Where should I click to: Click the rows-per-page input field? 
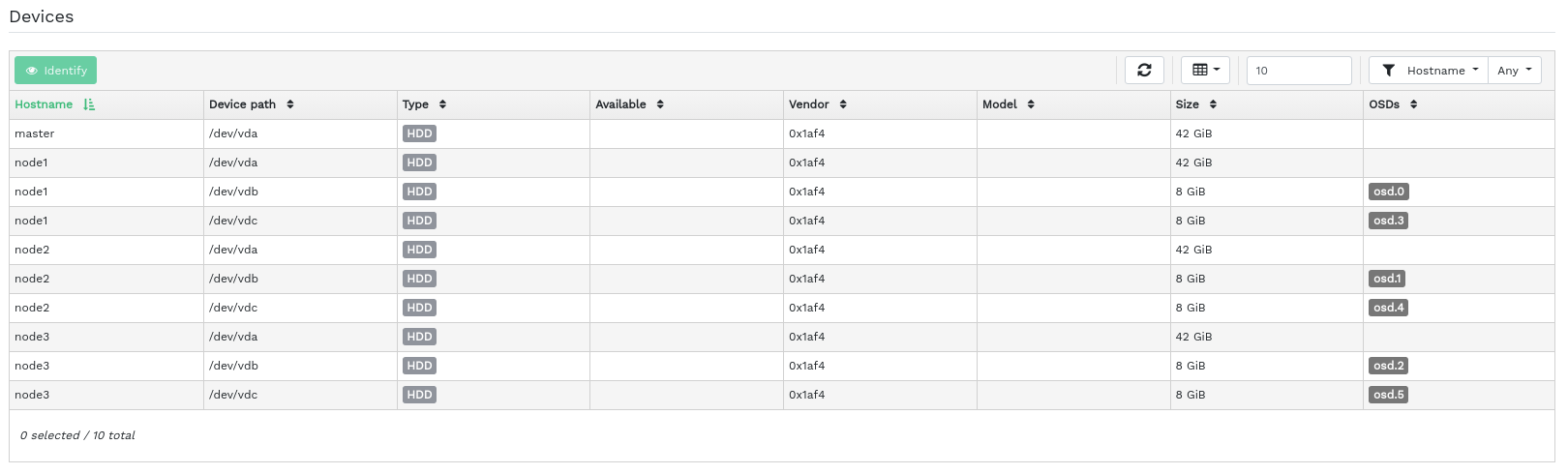click(1298, 71)
